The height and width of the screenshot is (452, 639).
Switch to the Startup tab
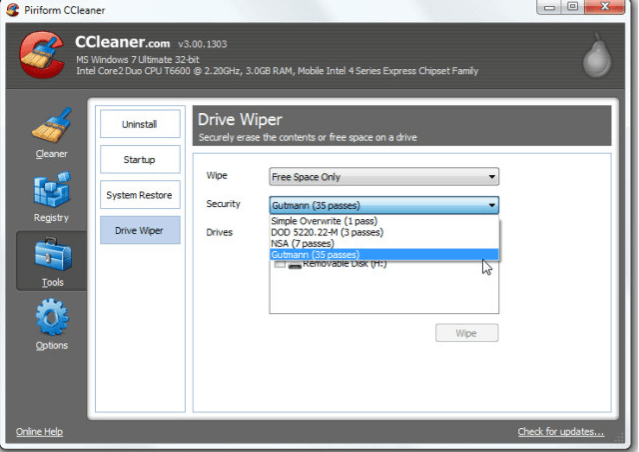point(140,159)
